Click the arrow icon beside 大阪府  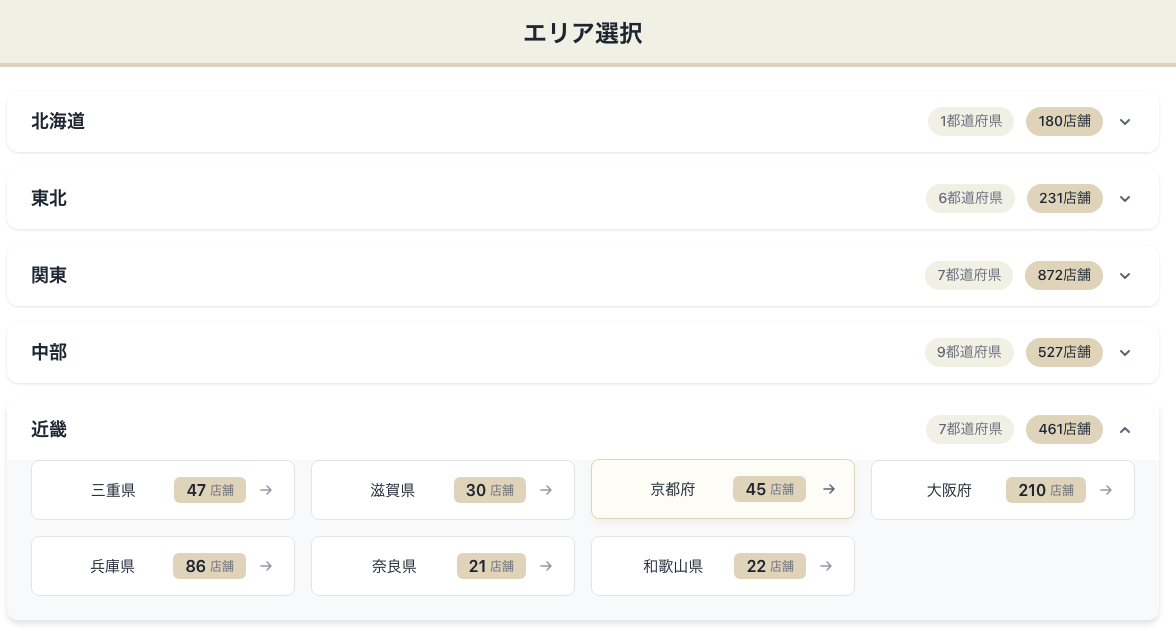coord(1106,490)
